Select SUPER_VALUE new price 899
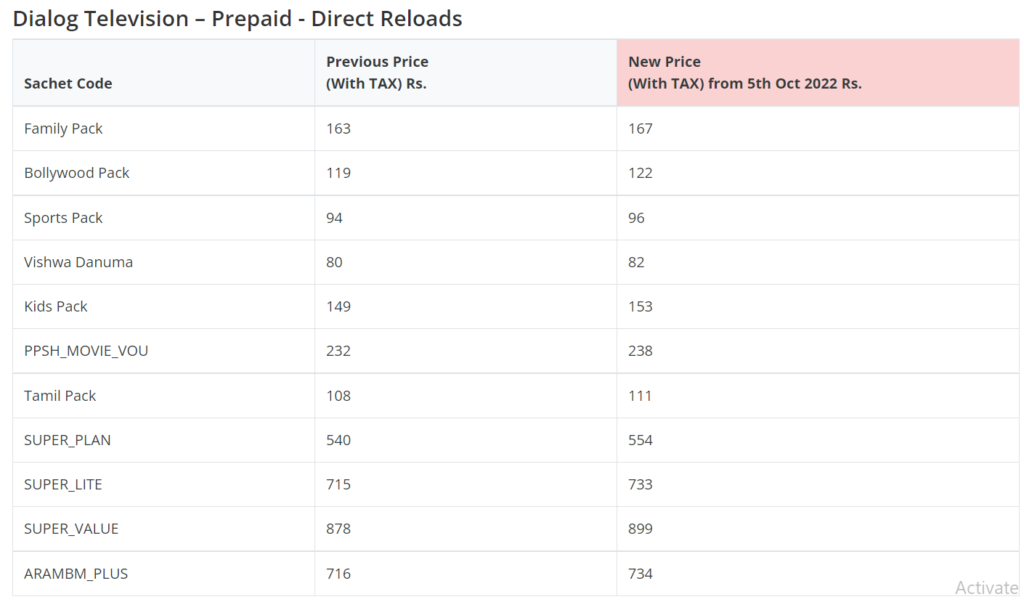 click(x=640, y=529)
